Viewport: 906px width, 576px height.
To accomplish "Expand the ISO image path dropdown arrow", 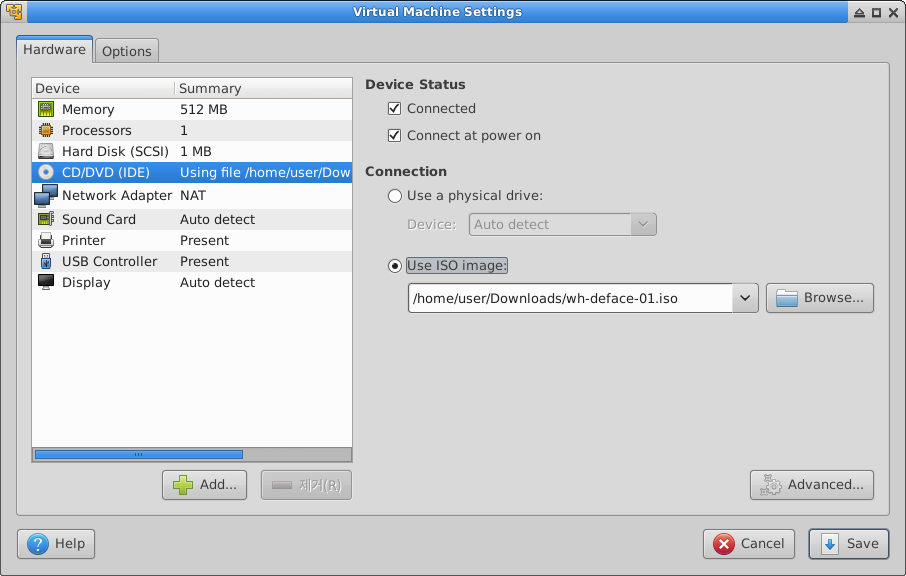I will [745, 298].
